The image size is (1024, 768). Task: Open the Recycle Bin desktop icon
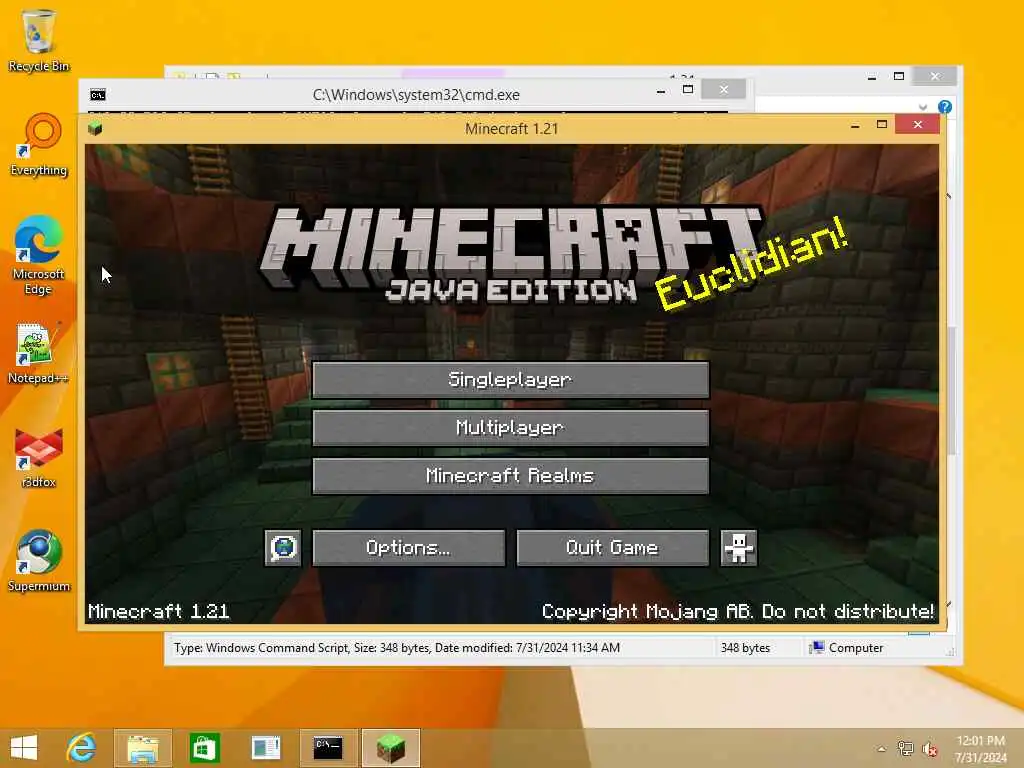39,40
